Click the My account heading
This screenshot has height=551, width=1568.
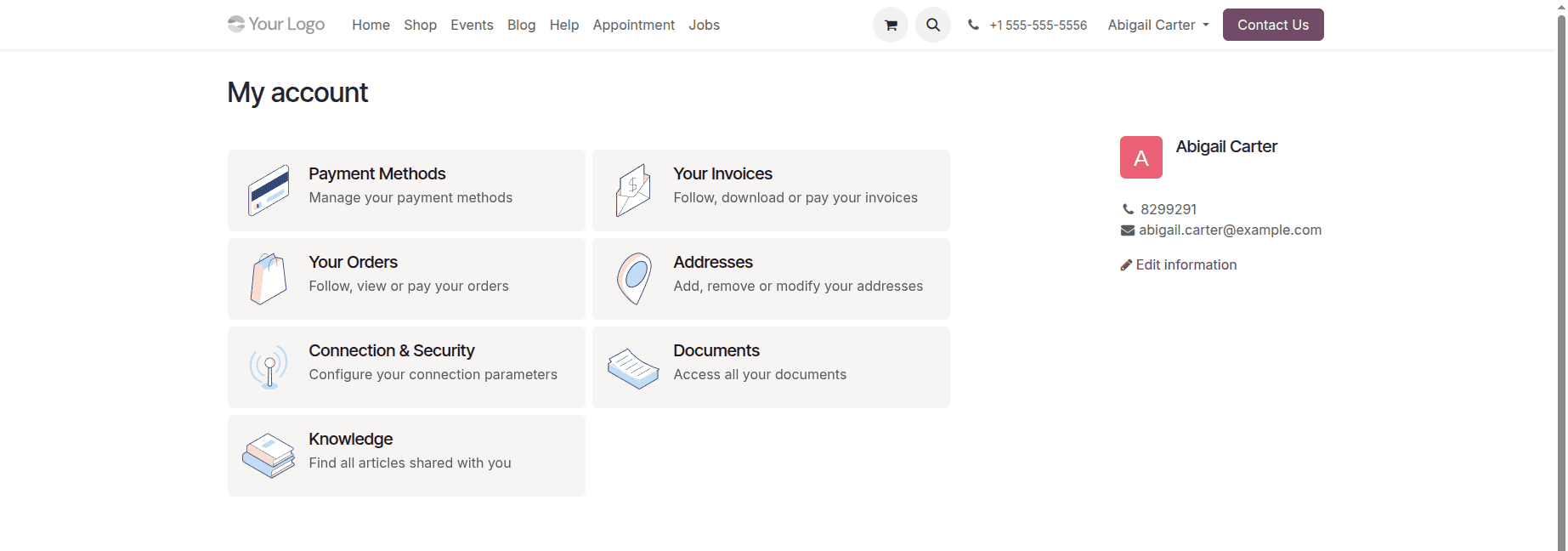click(297, 92)
